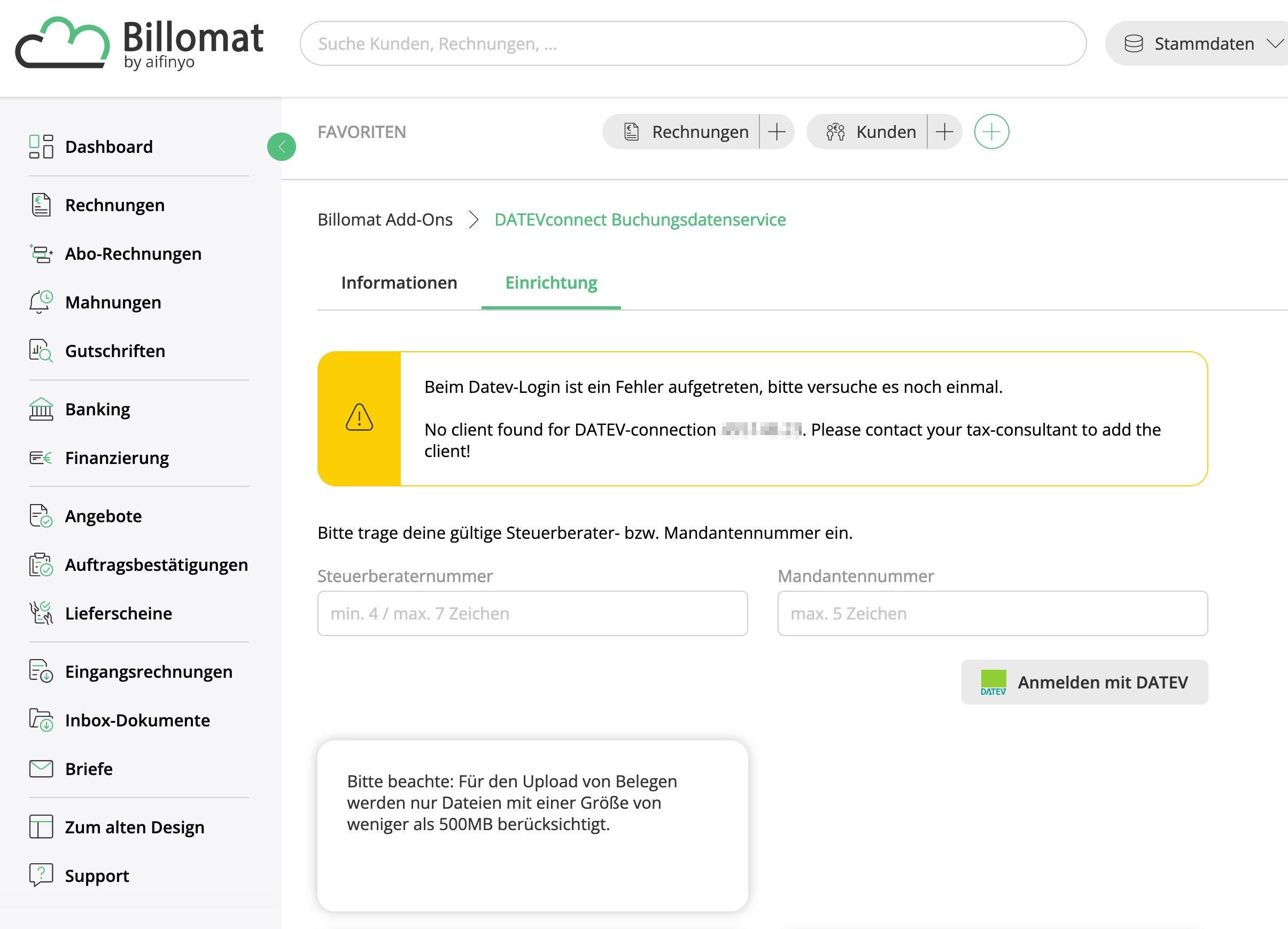Focus the Suche Kunden, Rechnungen search field
Viewport: 1288px width, 929px height.
click(x=693, y=44)
